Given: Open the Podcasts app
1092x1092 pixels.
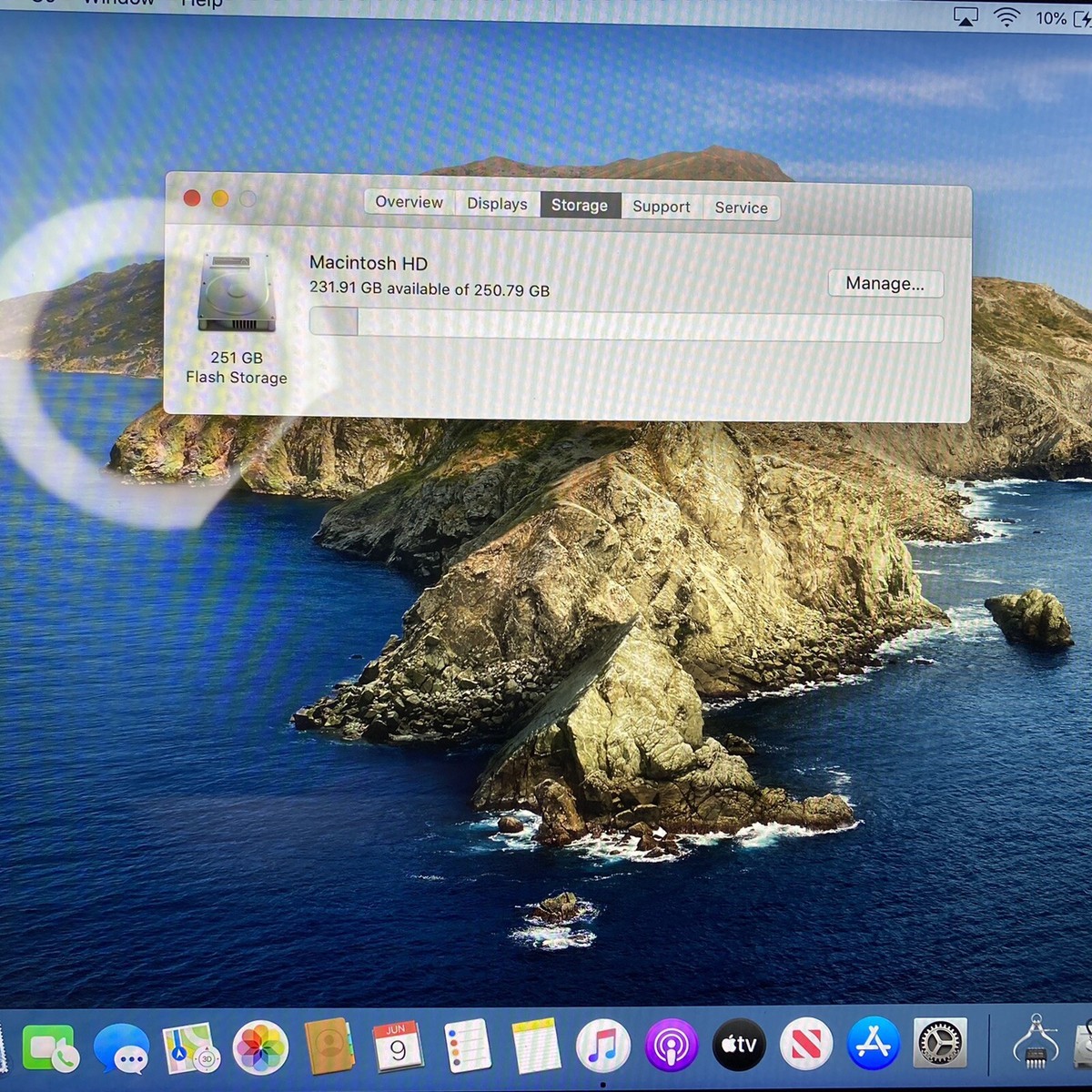Looking at the screenshot, I should pyautogui.click(x=671, y=1045).
